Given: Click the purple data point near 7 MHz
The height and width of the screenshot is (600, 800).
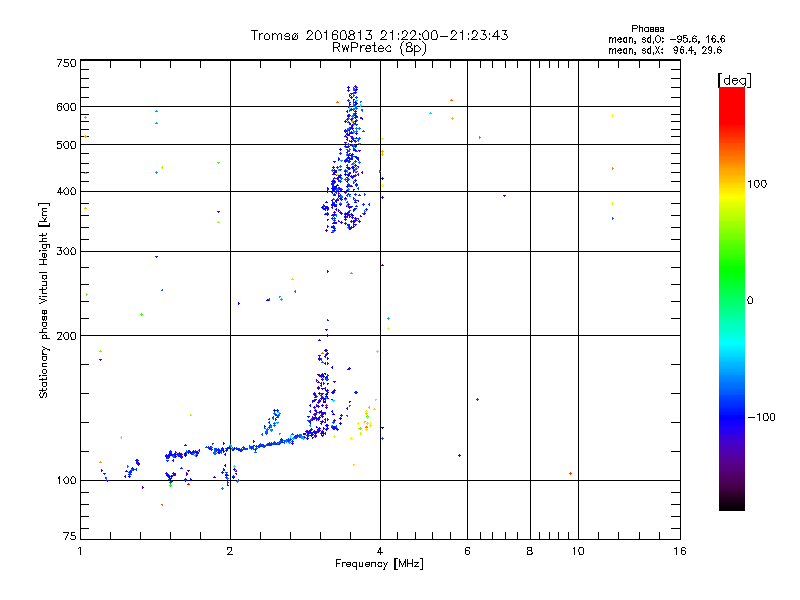Looking at the screenshot, I should tap(505, 195).
